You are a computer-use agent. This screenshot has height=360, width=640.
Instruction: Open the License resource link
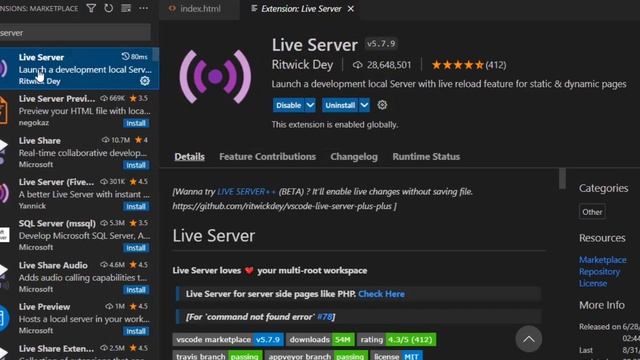click(x=593, y=283)
